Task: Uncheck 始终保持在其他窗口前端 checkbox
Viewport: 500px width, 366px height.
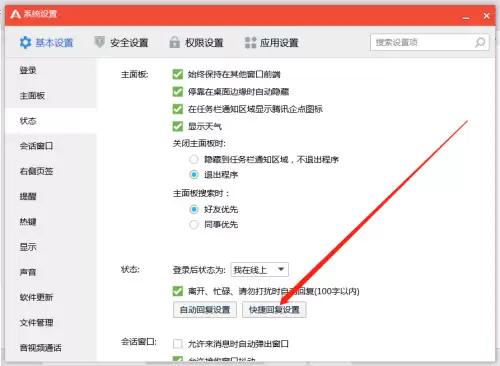Action: (178, 74)
